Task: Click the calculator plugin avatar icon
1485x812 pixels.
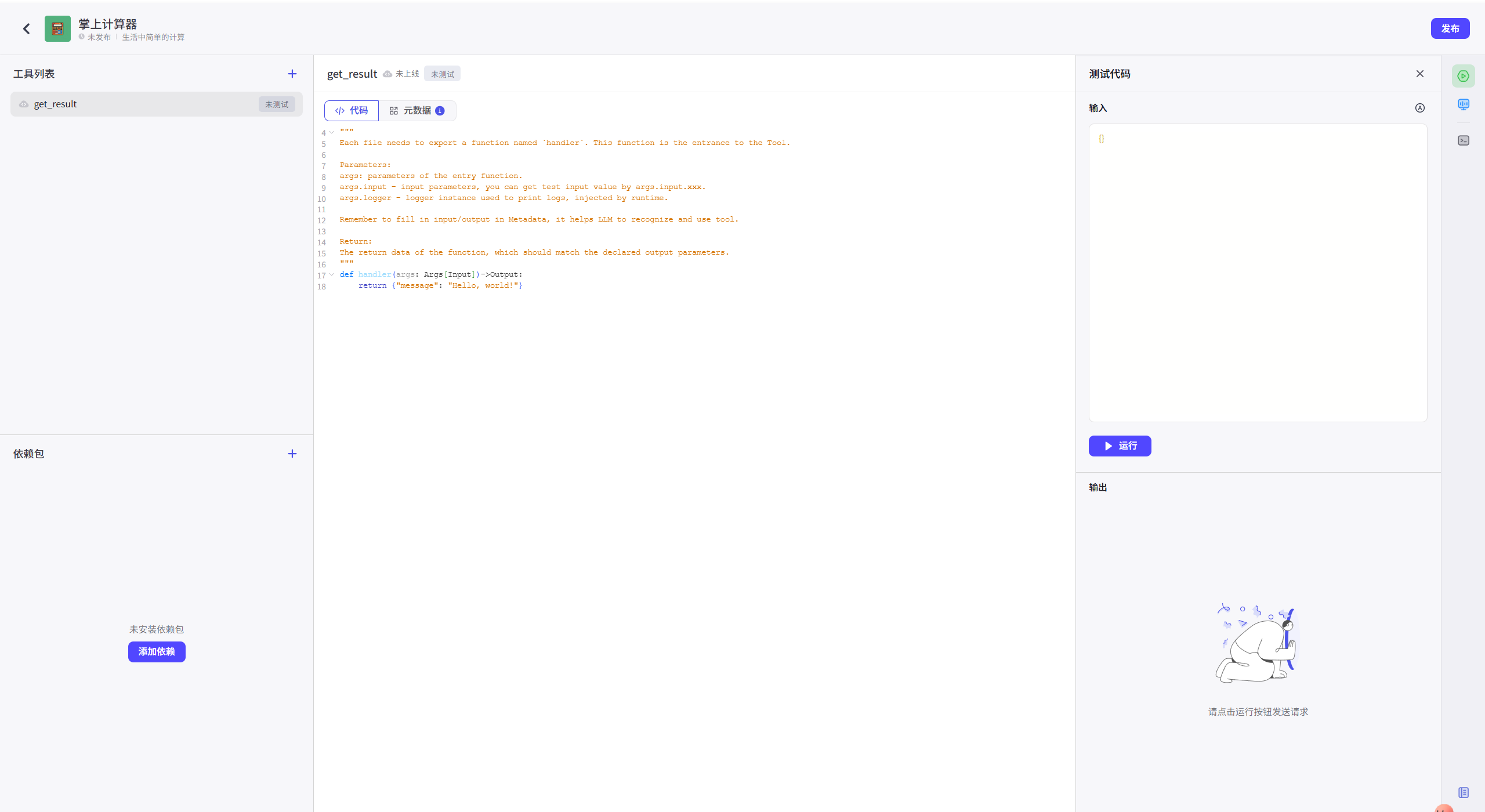Action: (57, 28)
